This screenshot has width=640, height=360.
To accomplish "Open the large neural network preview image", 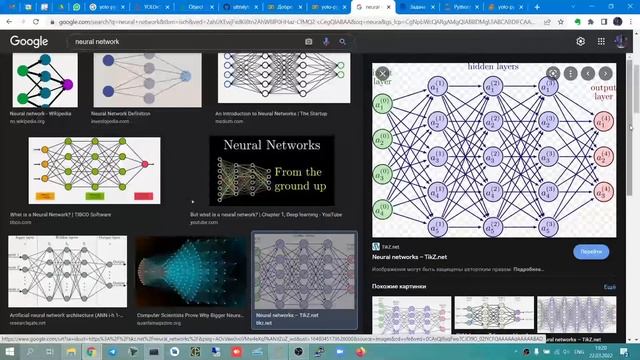I will tap(494, 150).
